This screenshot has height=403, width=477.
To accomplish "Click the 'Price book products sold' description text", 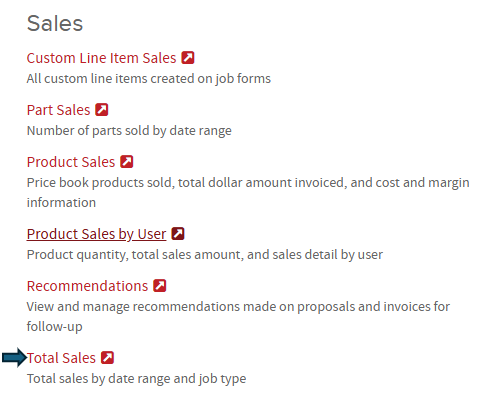I will tap(248, 192).
